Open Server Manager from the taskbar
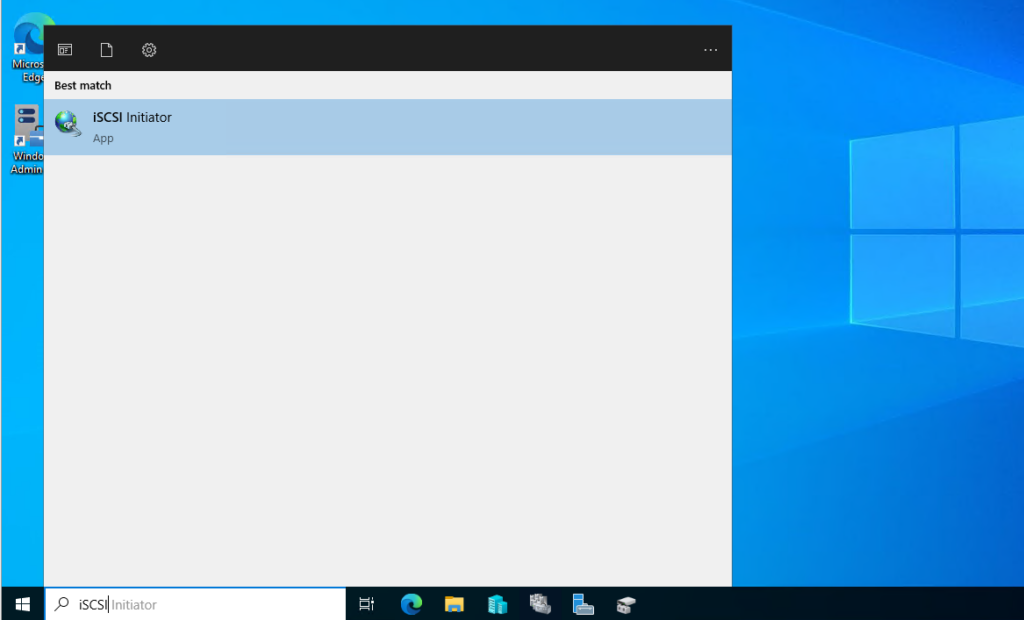1024x620 pixels. click(x=583, y=604)
